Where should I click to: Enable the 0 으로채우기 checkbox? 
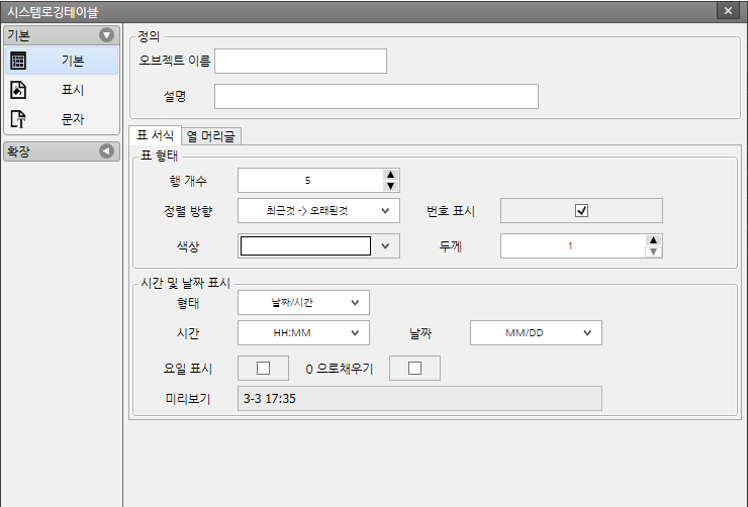coord(415,368)
